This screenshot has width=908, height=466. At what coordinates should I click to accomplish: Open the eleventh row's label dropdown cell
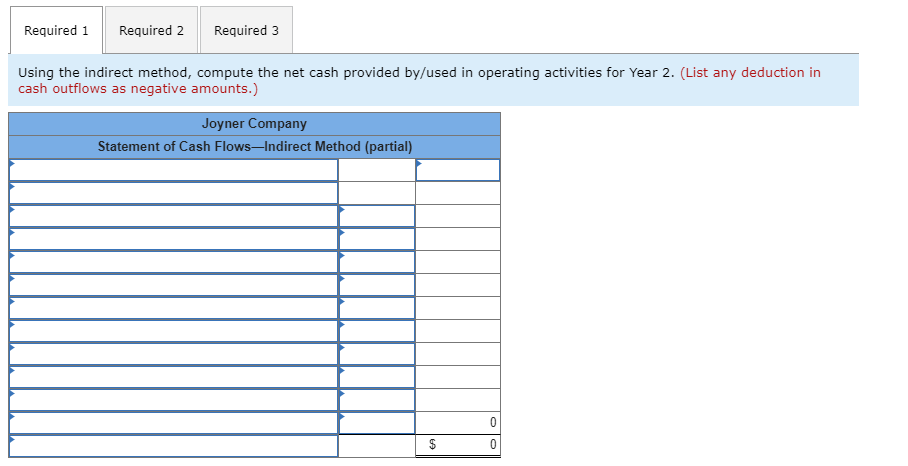173,400
